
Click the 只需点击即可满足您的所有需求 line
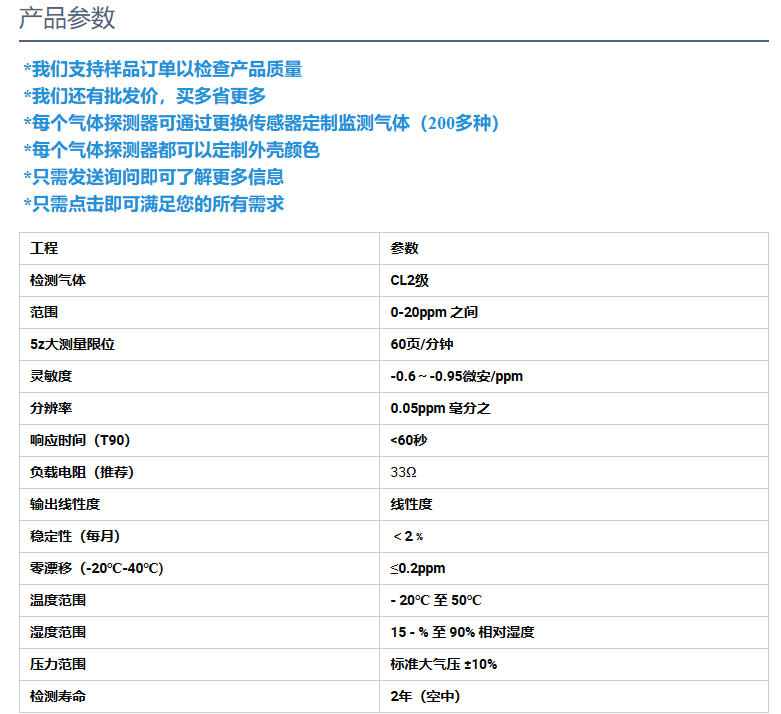tap(154, 204)
